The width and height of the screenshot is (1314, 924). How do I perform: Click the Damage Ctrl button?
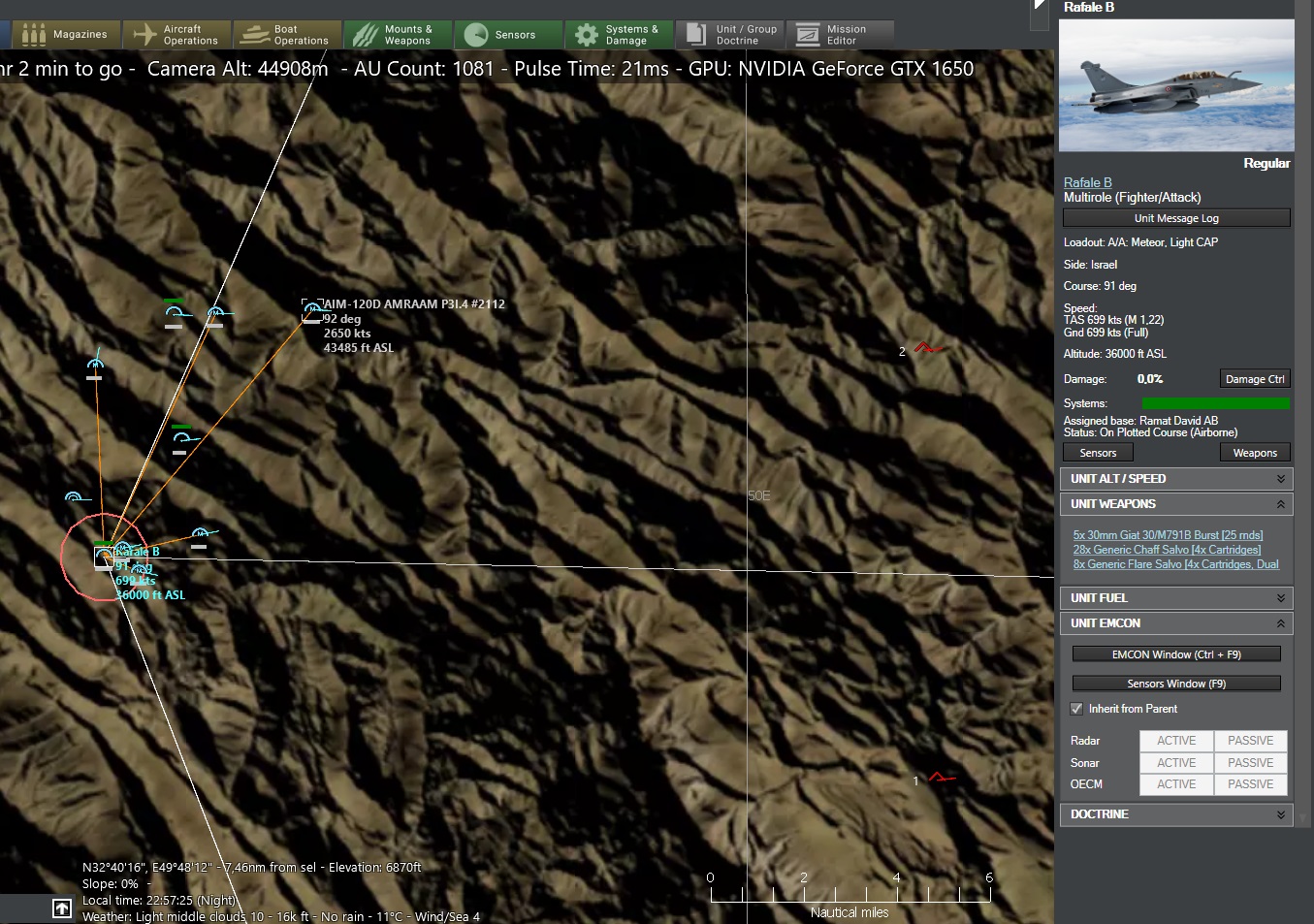tap(1254, 379)
